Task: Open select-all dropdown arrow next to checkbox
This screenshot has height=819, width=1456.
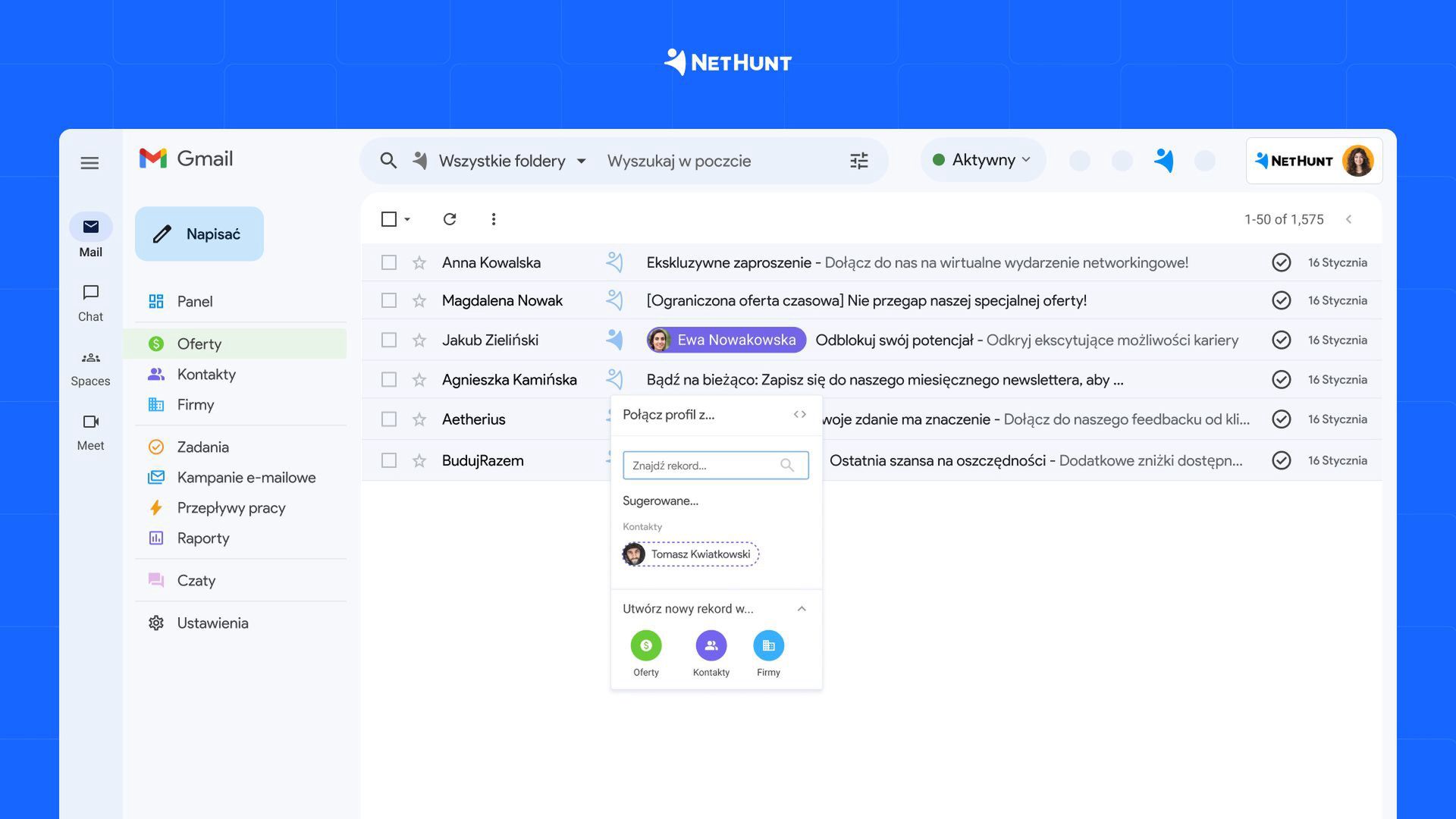Action: [407, 219]
